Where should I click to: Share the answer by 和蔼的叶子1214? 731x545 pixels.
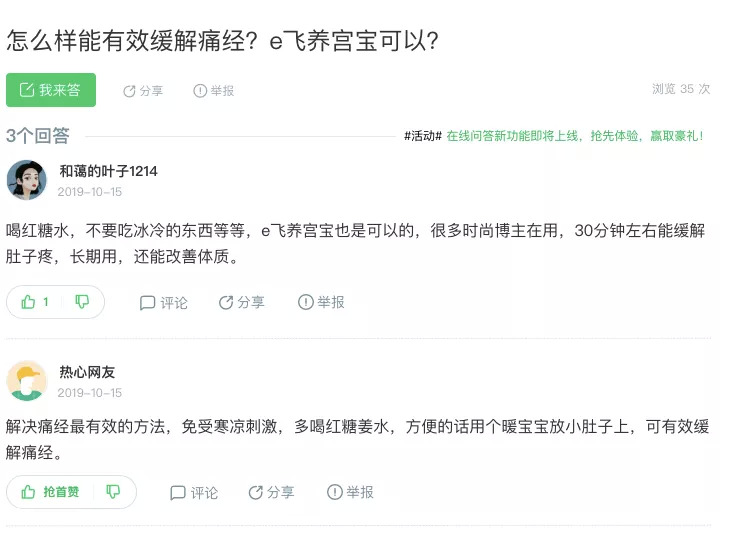click(x=241, y=302)
